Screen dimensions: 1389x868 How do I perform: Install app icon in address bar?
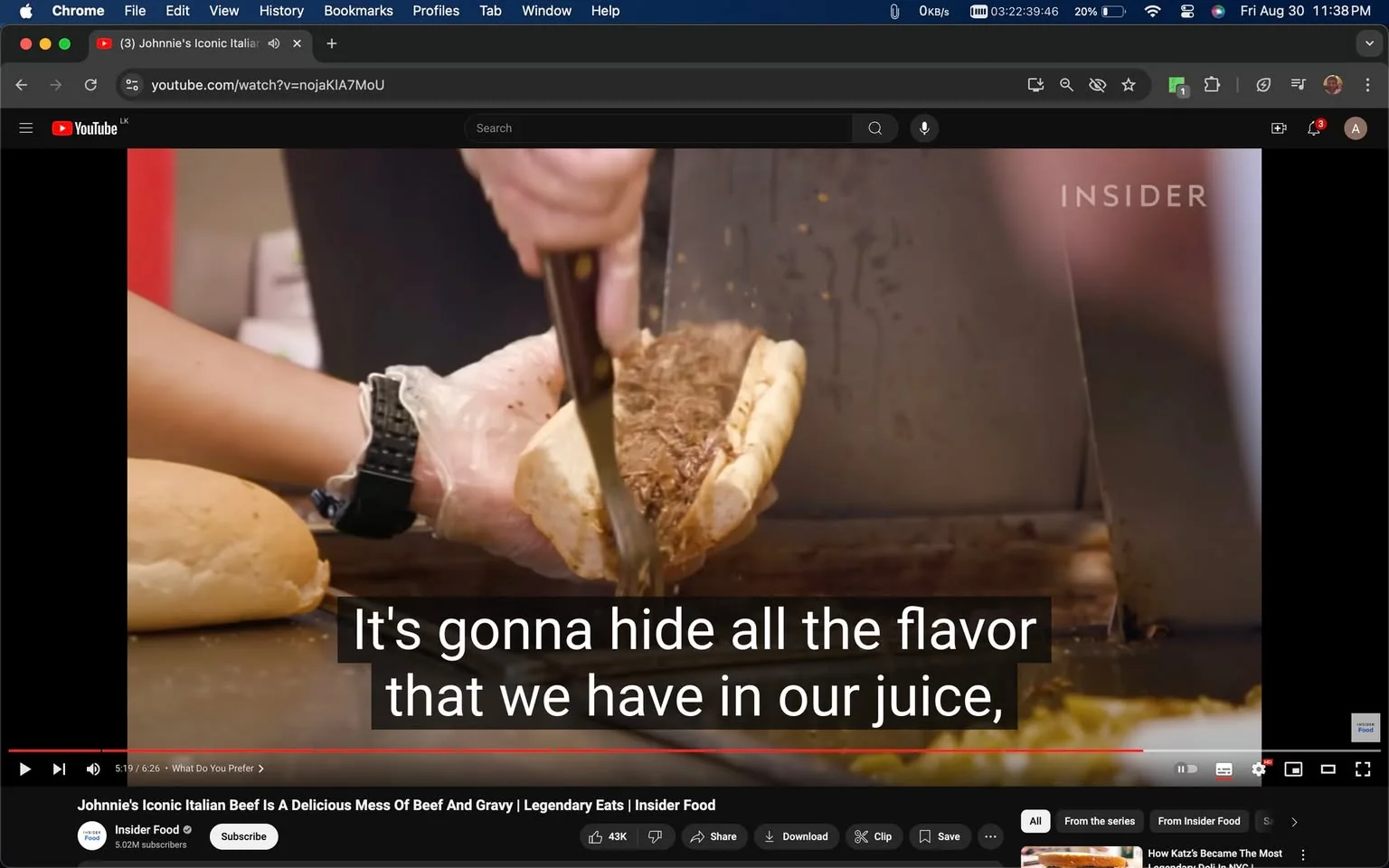click(x=1036, y=85)
